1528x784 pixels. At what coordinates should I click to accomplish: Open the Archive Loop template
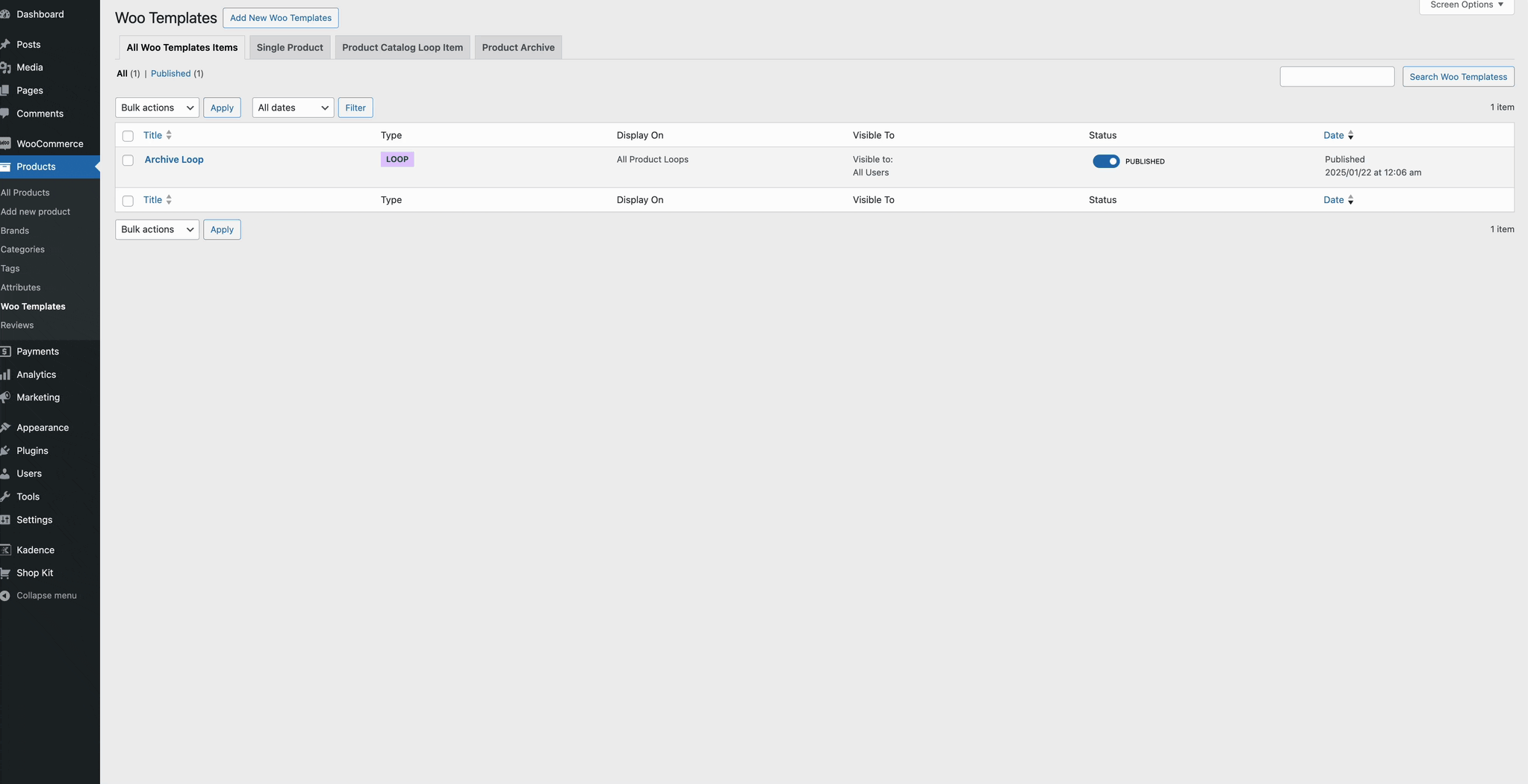(x=173, y=159)
